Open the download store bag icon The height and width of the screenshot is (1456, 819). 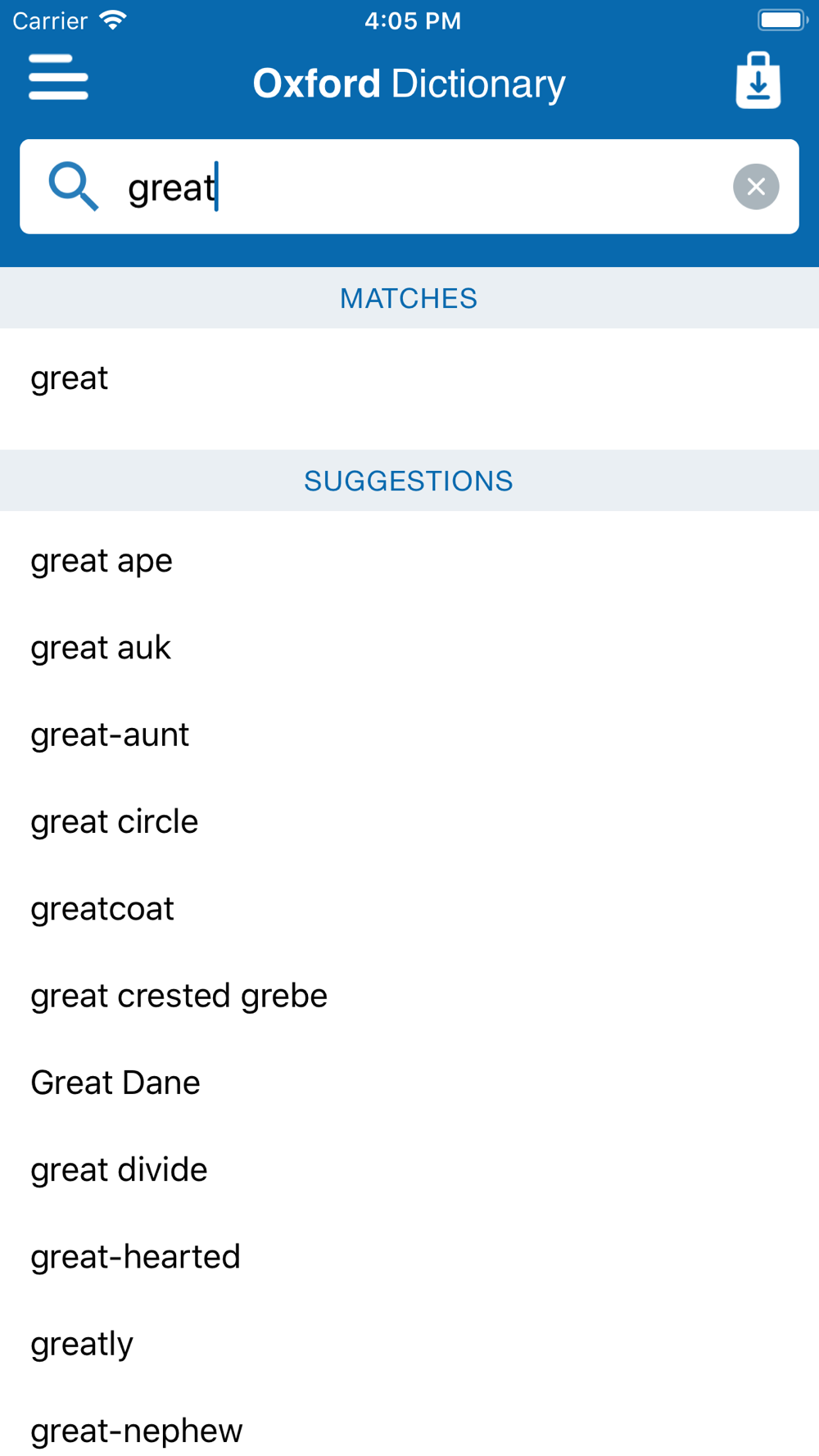(x=758, y=80)
